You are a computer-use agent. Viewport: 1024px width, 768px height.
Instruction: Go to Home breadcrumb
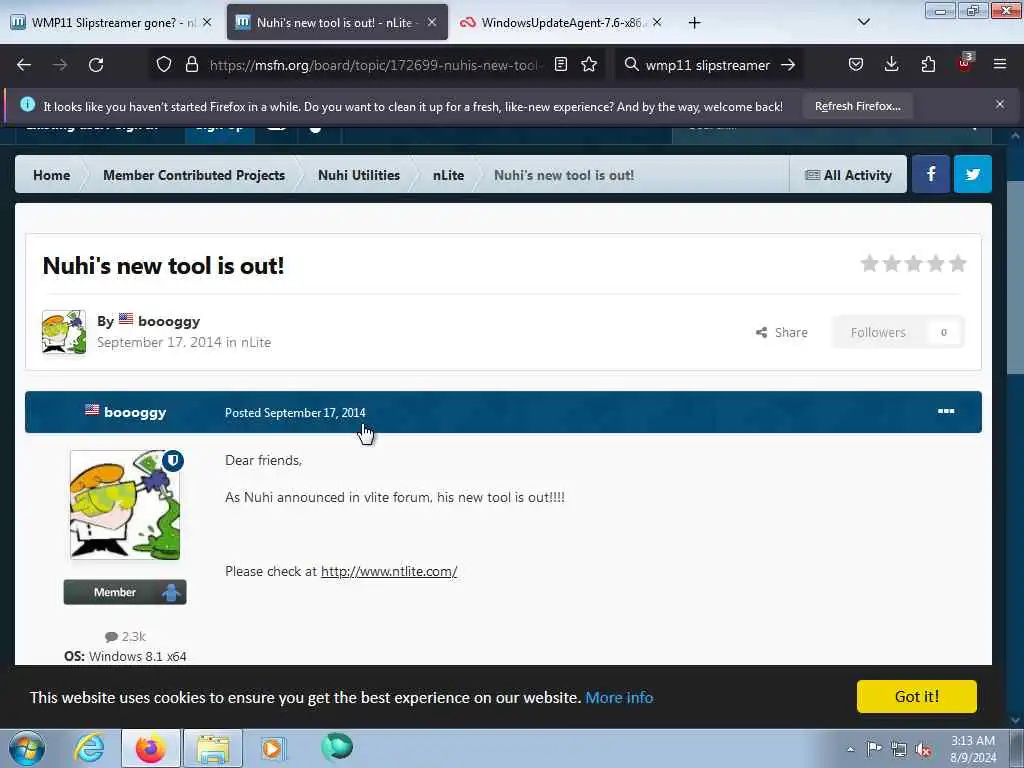click(52, 175)
